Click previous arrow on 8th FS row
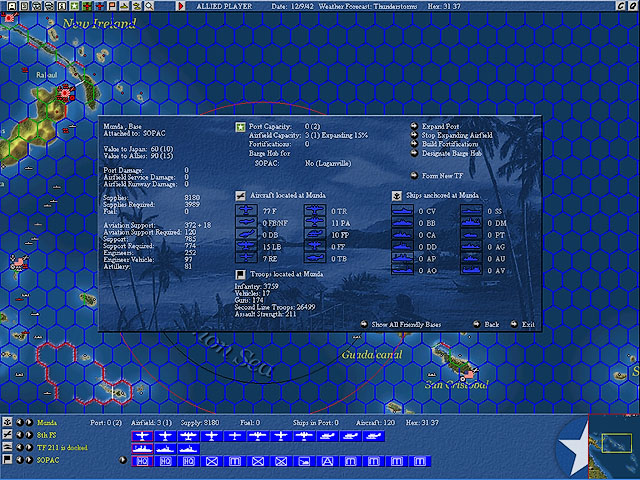640x480 pixels. pyautogui.click(x=20, y=435)
